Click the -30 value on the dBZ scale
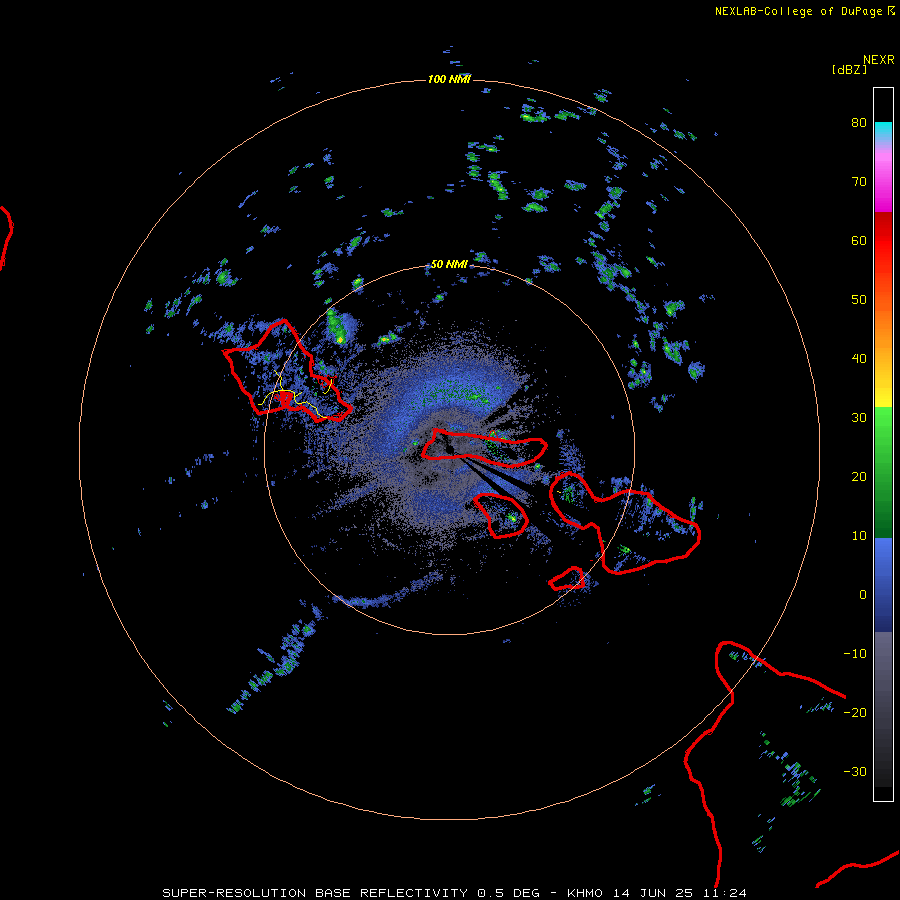900x900 pixels. pos(855,772)
